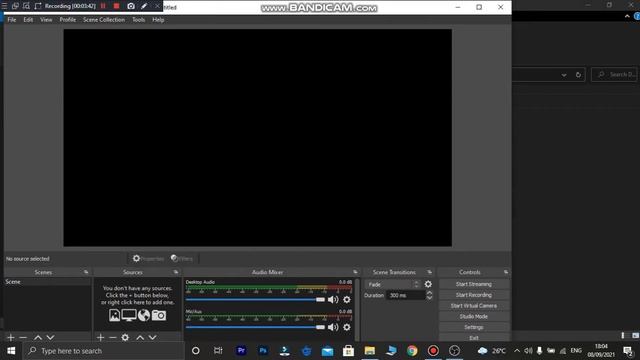Open the Profile menu
The height and width of the screenshot is (360, 640).
point(68,20)
